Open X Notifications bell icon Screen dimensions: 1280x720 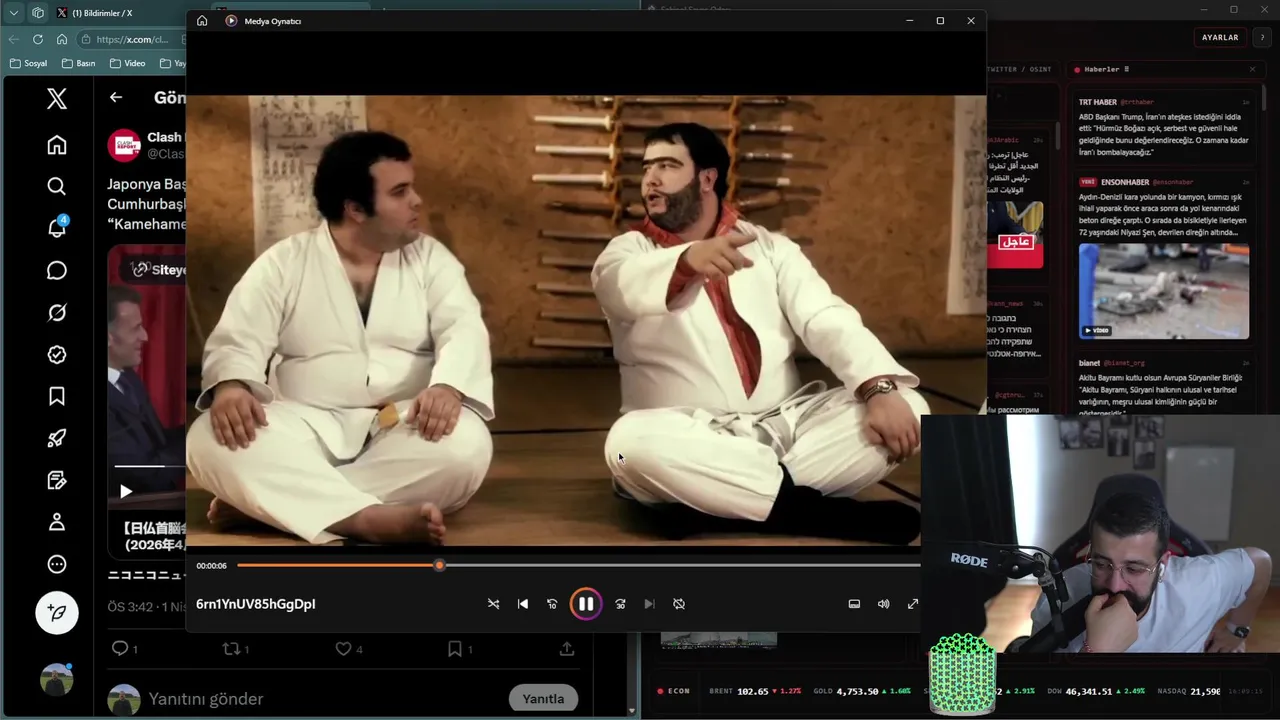coord(57,228)
